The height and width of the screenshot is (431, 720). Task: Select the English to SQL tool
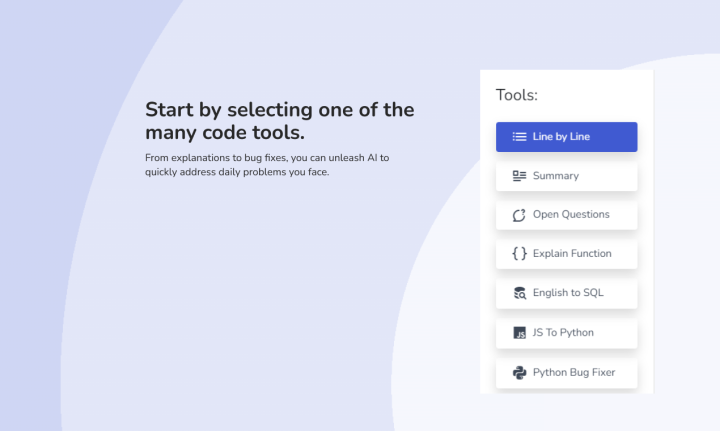568,293
